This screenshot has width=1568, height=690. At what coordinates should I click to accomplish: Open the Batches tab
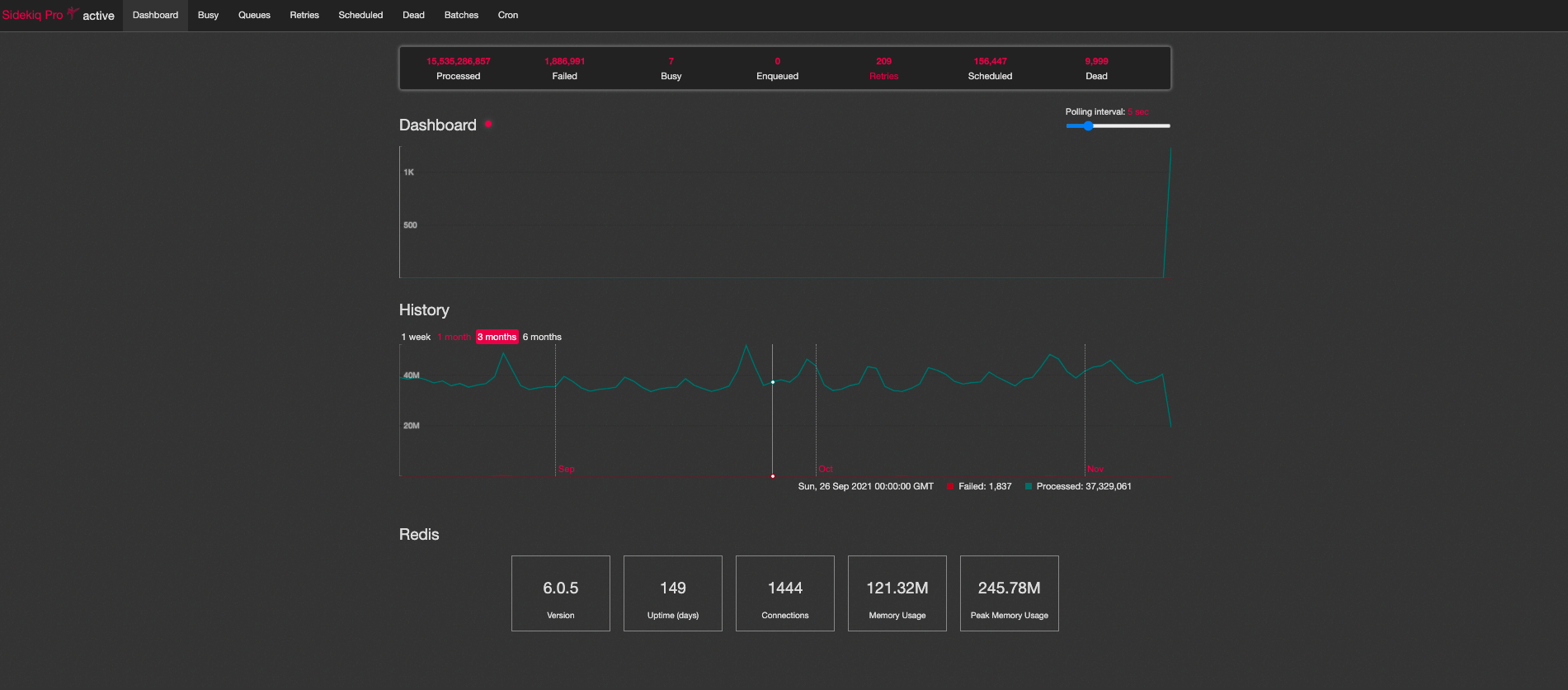point(461,15)
